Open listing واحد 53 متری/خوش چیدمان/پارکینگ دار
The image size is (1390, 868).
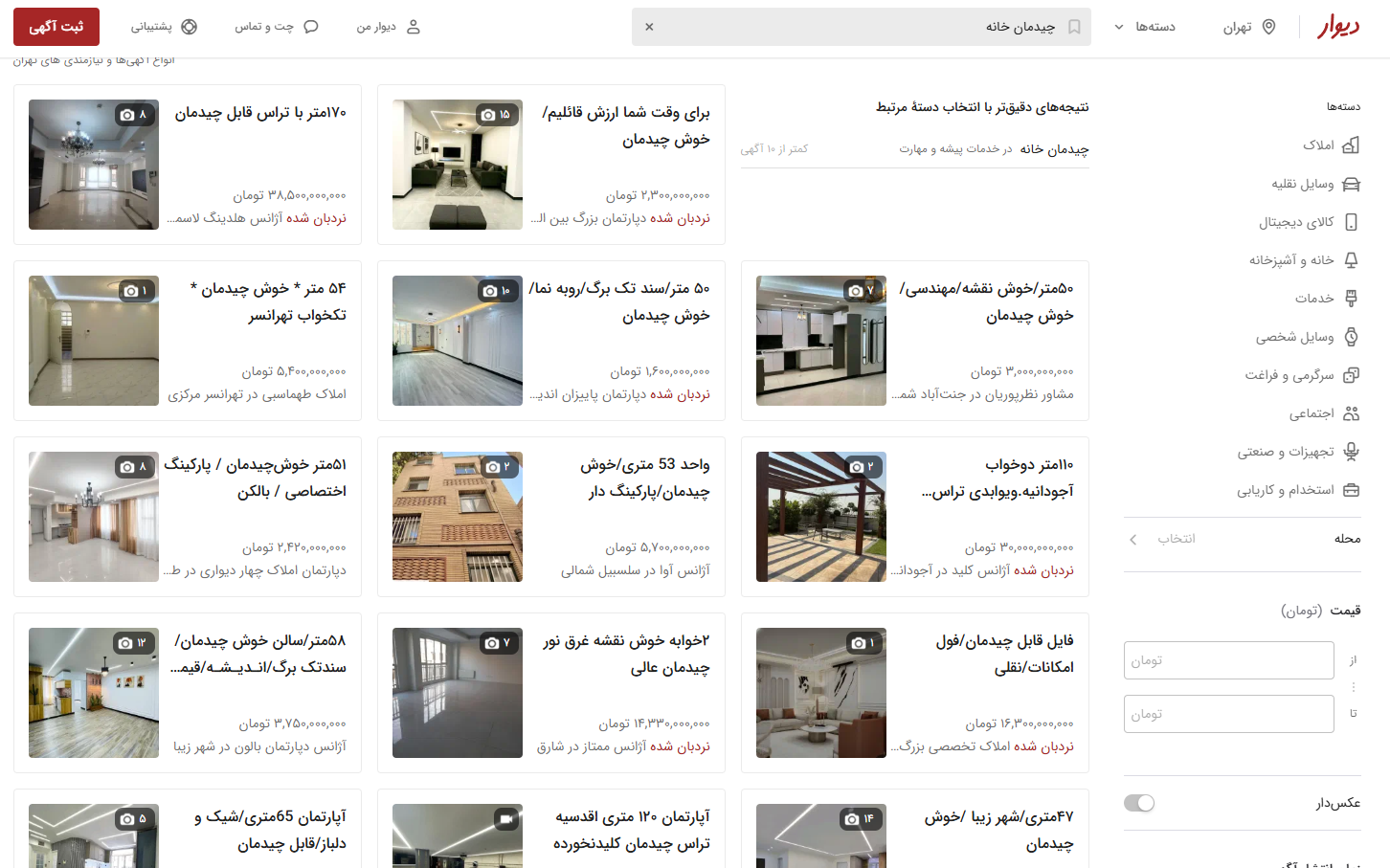tap(551, 517)
